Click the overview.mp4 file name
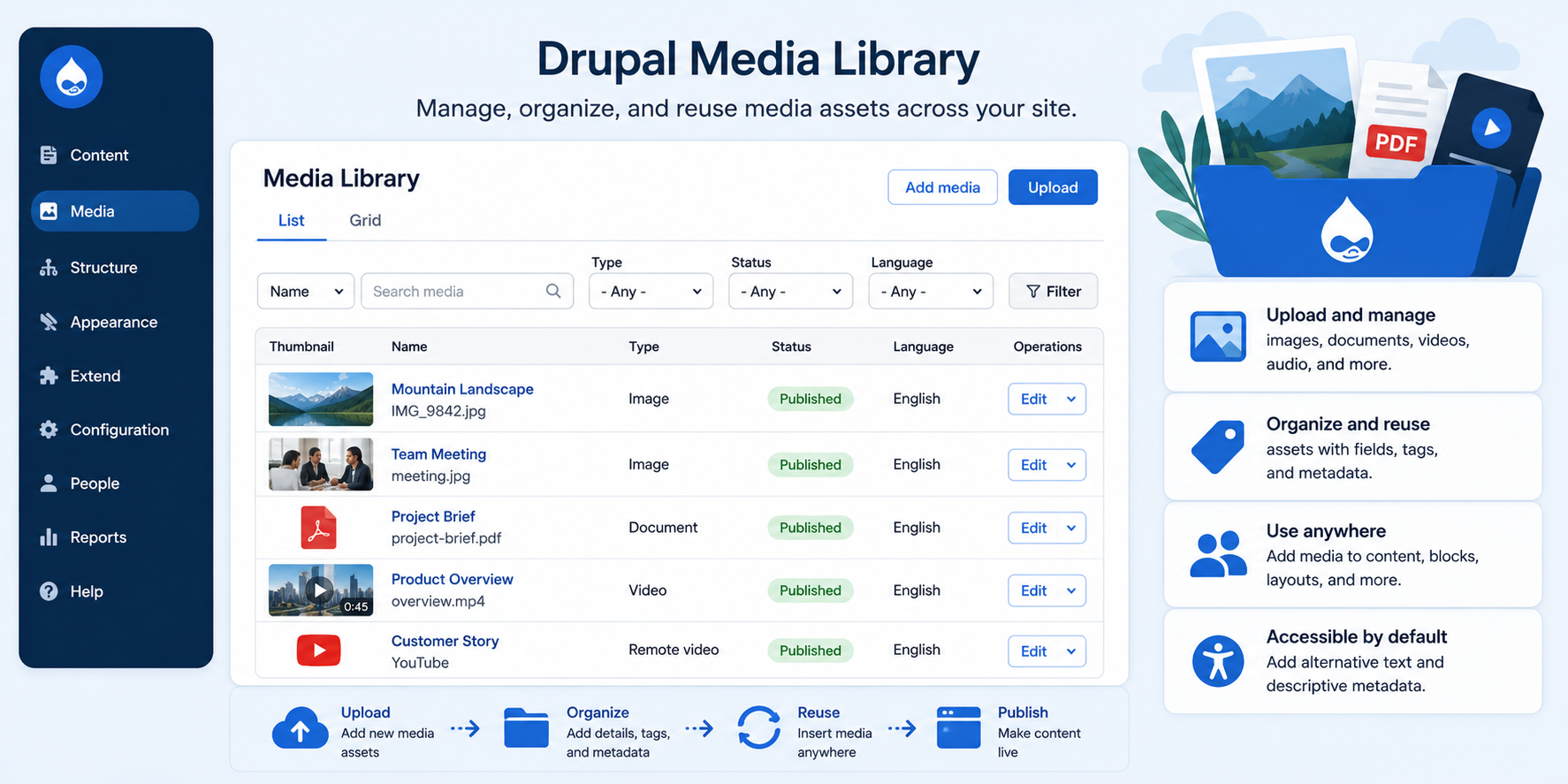Image resolution: width=1568 pixels, height=784 pixels. (x=438, y=601)
